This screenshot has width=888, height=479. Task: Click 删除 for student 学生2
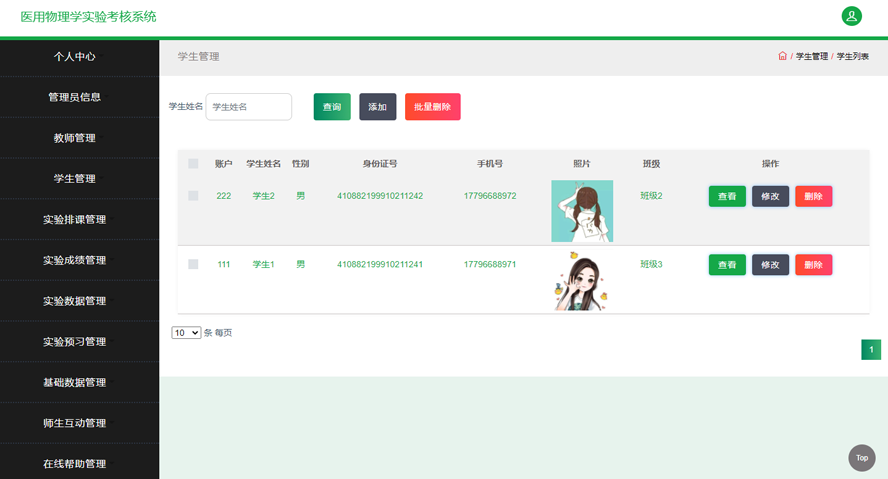813,196
